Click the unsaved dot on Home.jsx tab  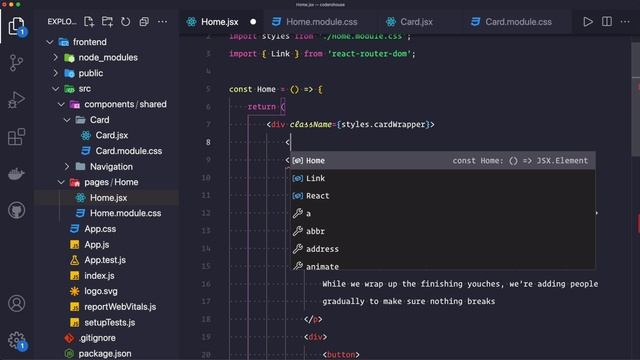point(253,22)
